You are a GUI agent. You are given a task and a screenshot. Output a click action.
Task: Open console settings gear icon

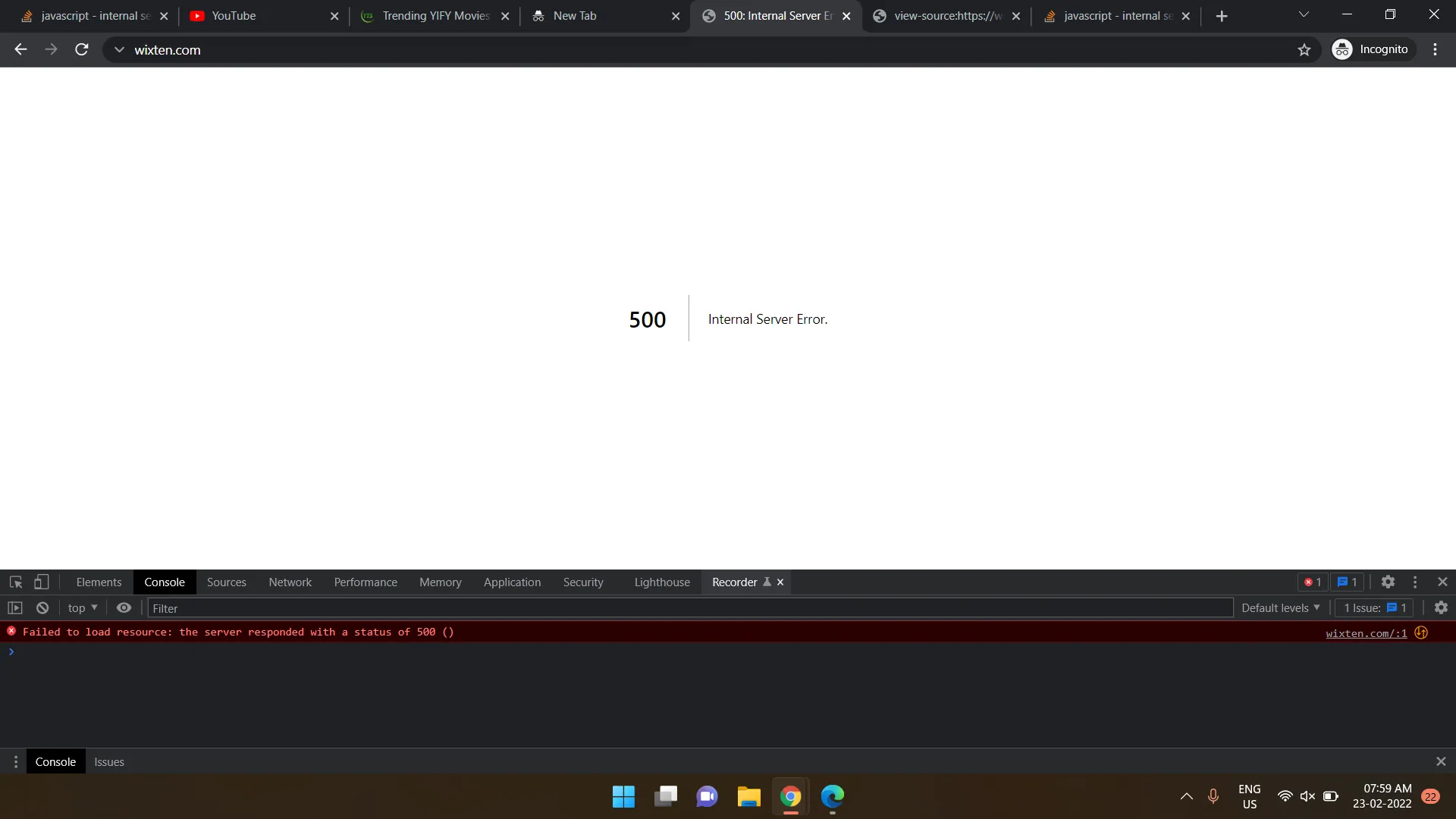click(1441, 608)
